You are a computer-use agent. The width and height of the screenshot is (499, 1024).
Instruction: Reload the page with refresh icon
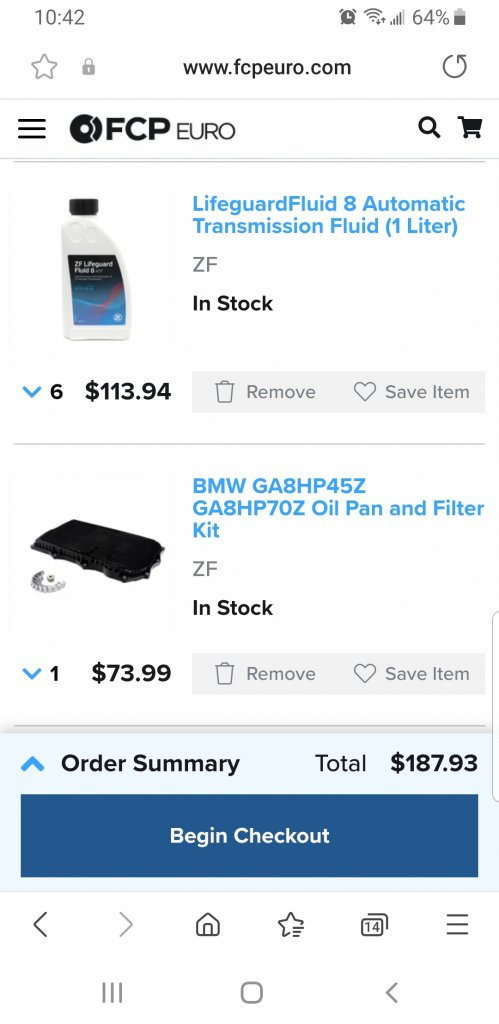click(x=454, y=67)
